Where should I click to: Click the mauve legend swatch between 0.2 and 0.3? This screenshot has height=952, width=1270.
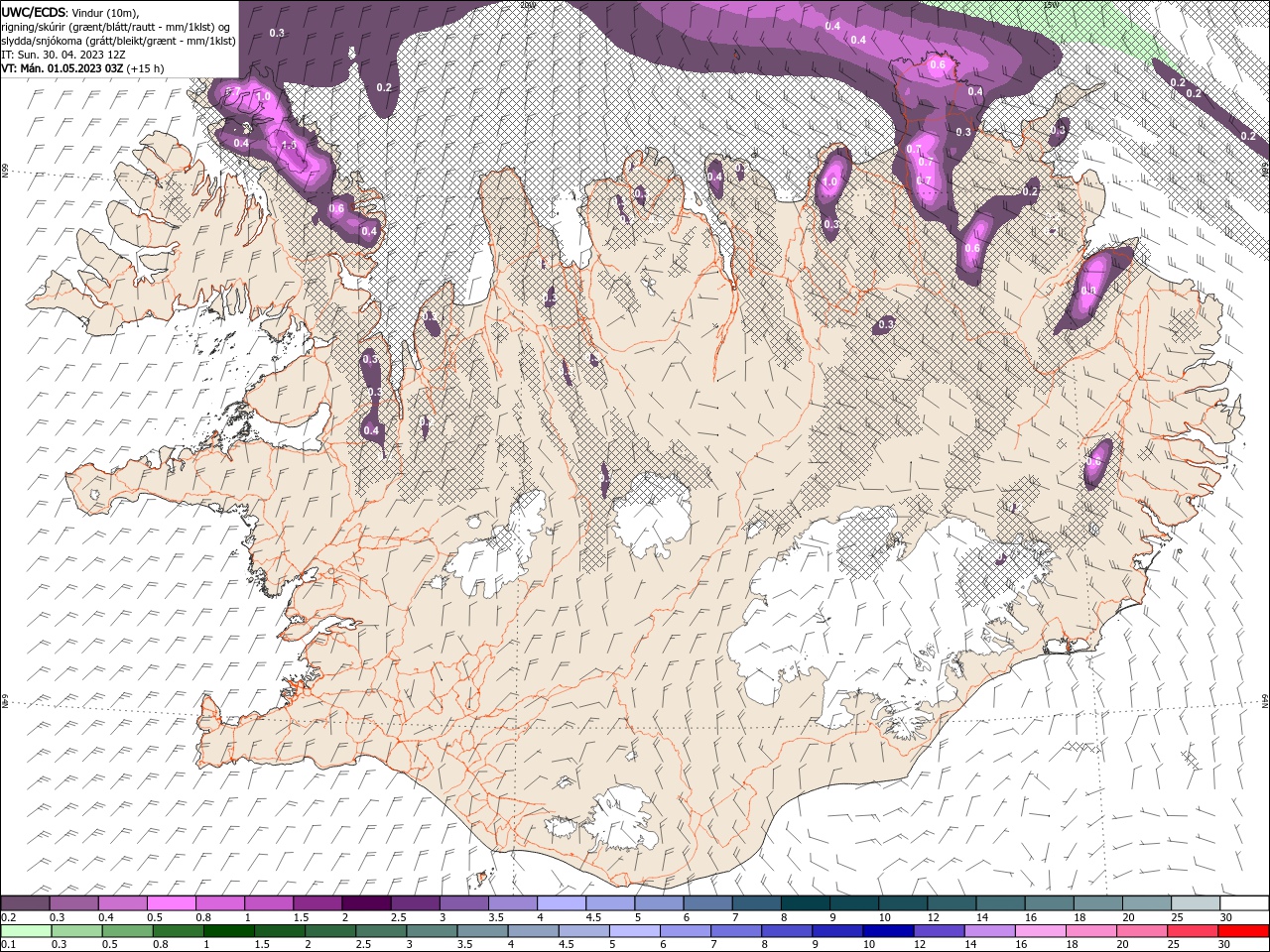pos(25,903)
